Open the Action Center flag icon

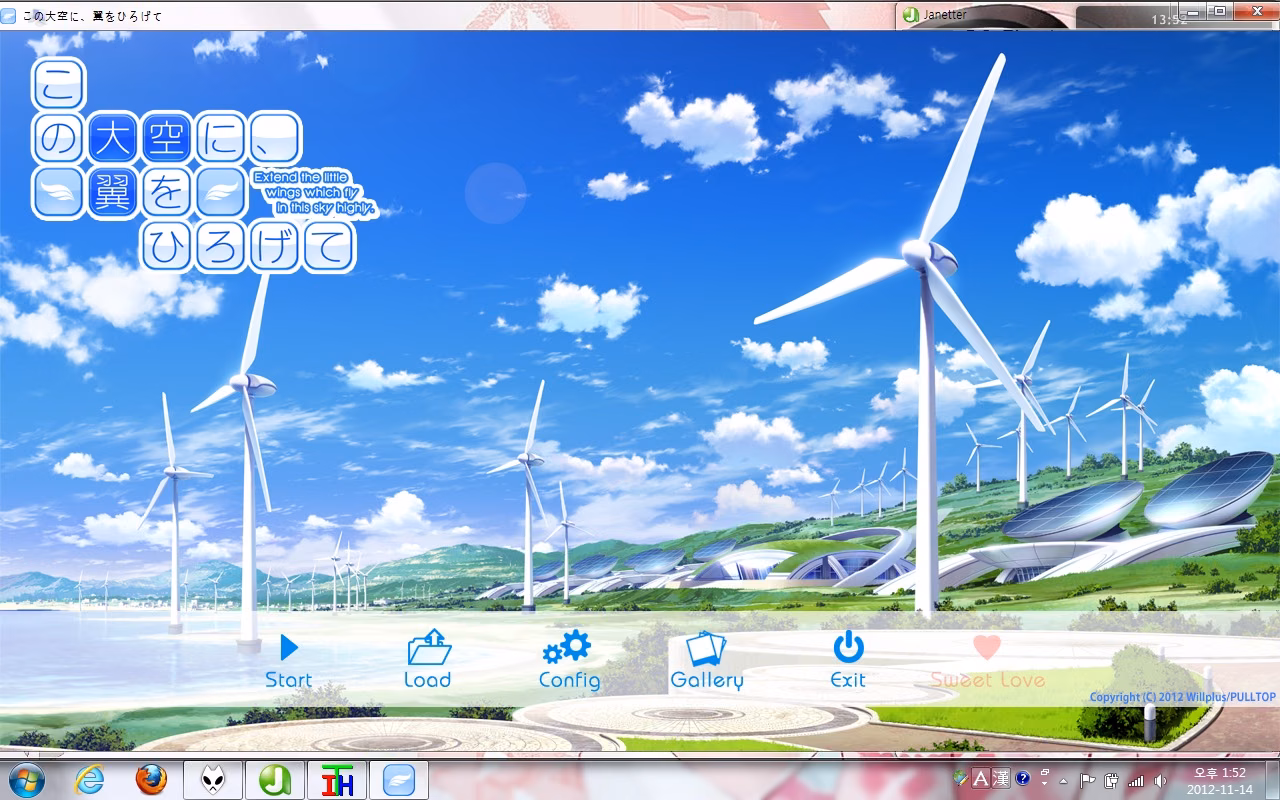tap(1088, 780)
